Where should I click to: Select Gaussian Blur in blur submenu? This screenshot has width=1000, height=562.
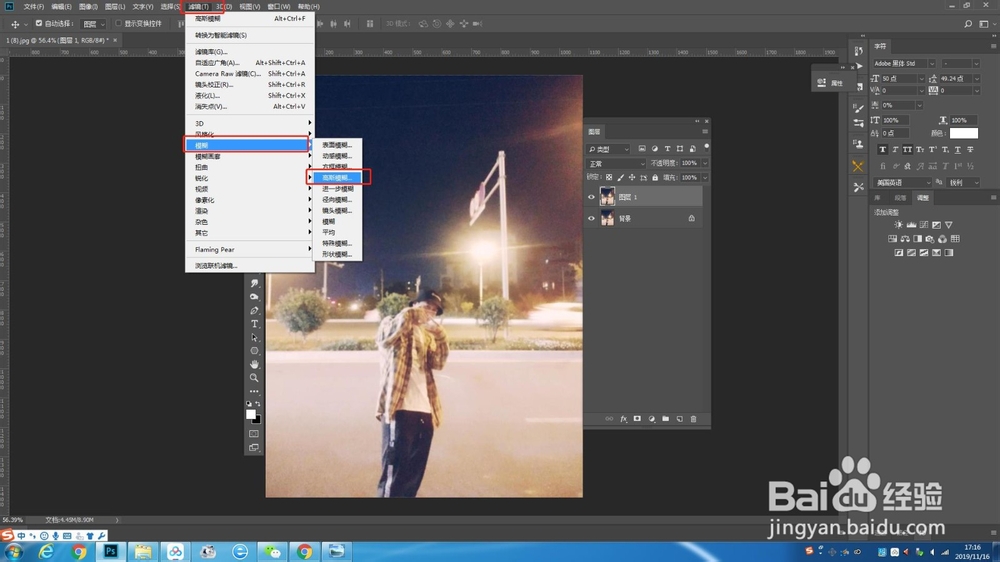[x=337, y=177]
